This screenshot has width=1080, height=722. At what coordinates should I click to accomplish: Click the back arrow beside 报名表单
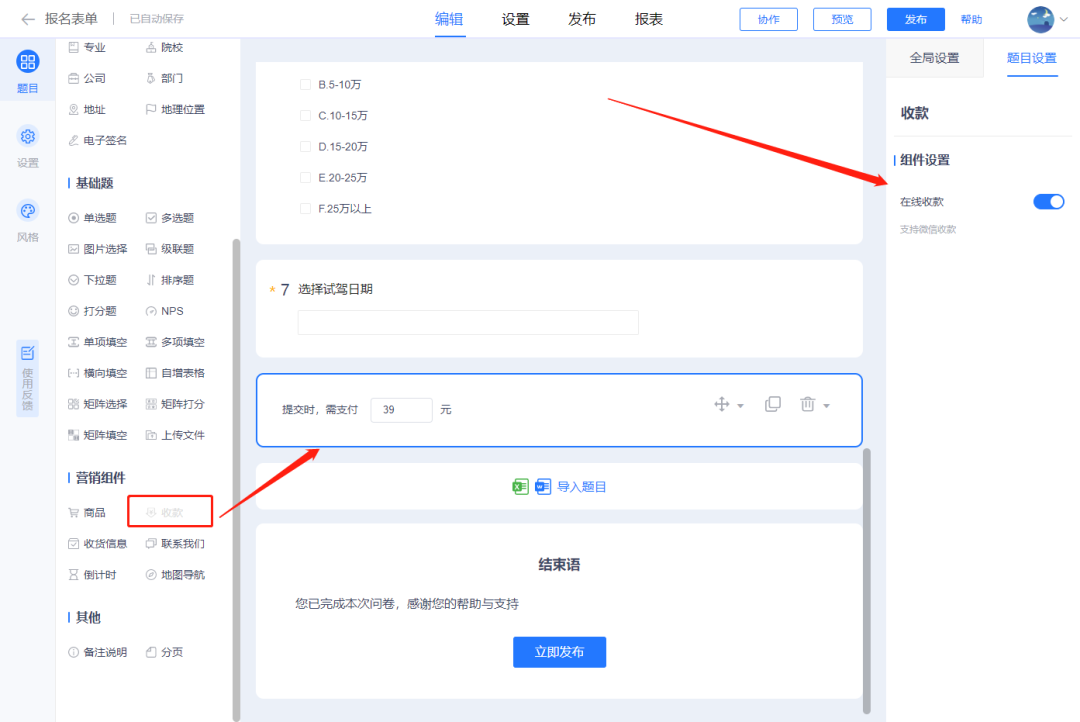(x=28, y=19)
